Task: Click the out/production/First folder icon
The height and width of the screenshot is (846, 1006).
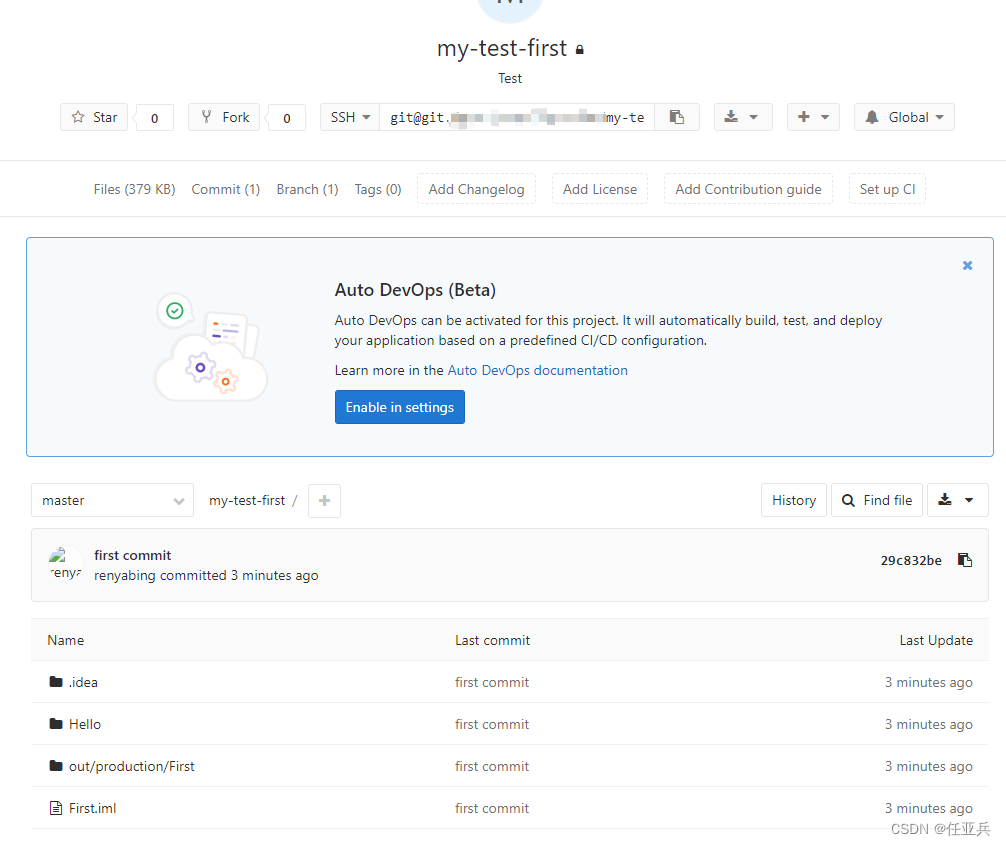Action: (x=56, y=766)
